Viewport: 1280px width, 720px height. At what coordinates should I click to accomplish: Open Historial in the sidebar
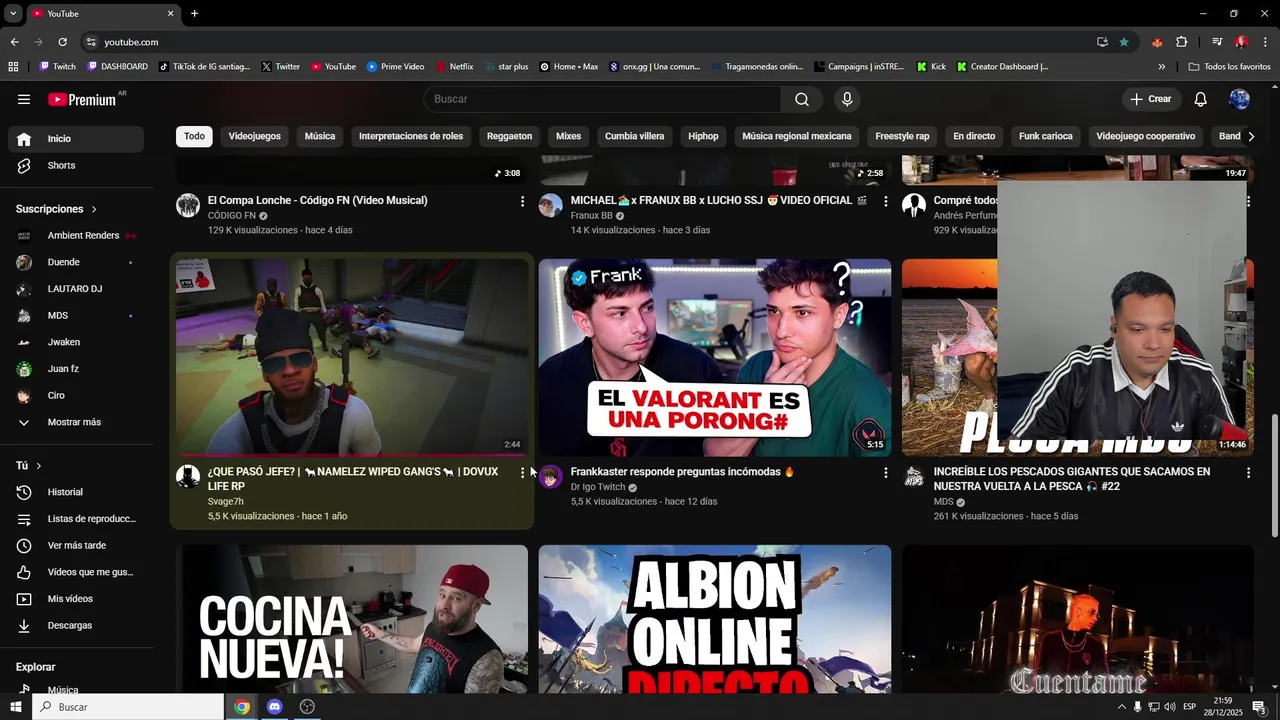point(77,492)
